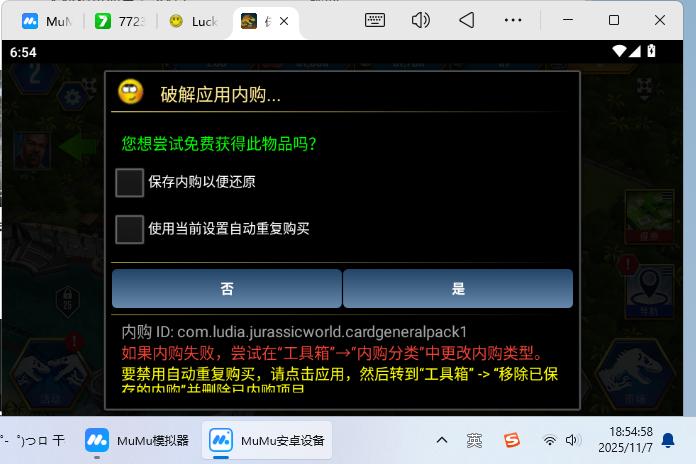Switch to the 7723 app tab
The image size is (696, 464).
[x=118, y=21]
